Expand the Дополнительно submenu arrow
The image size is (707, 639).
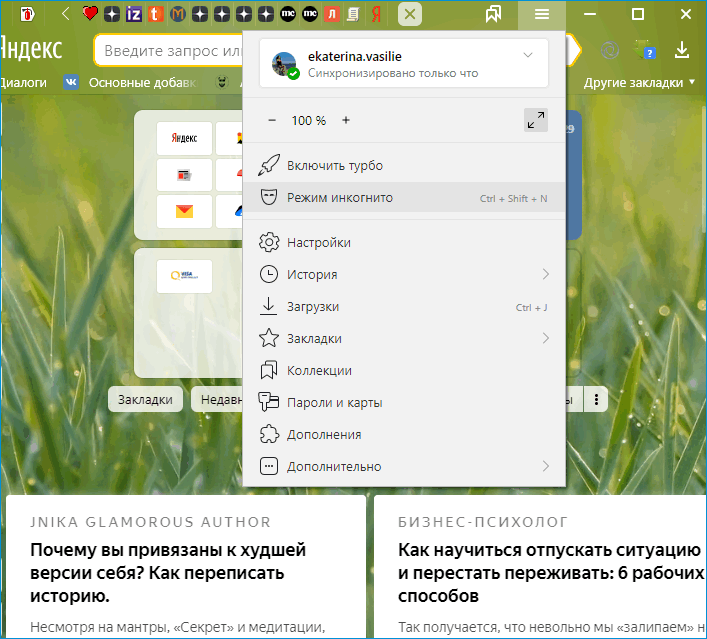tap(546, 466)
